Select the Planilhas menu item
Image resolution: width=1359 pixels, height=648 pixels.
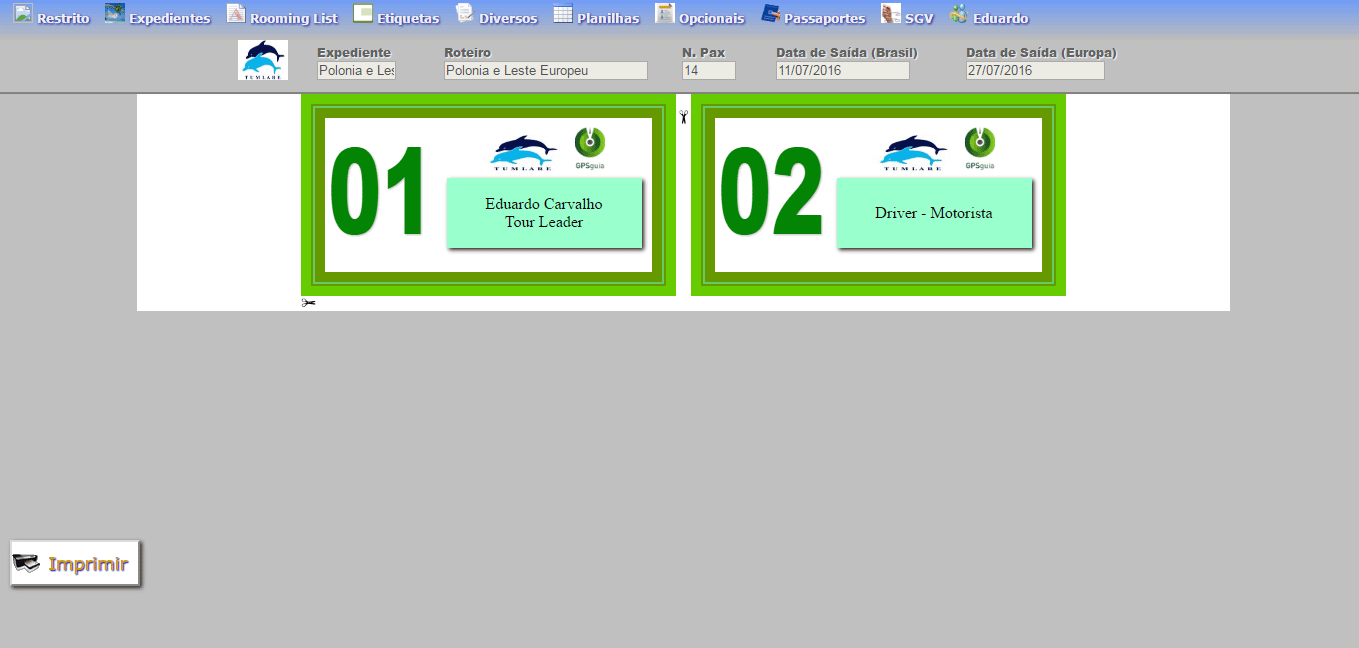tap(608, 18)
